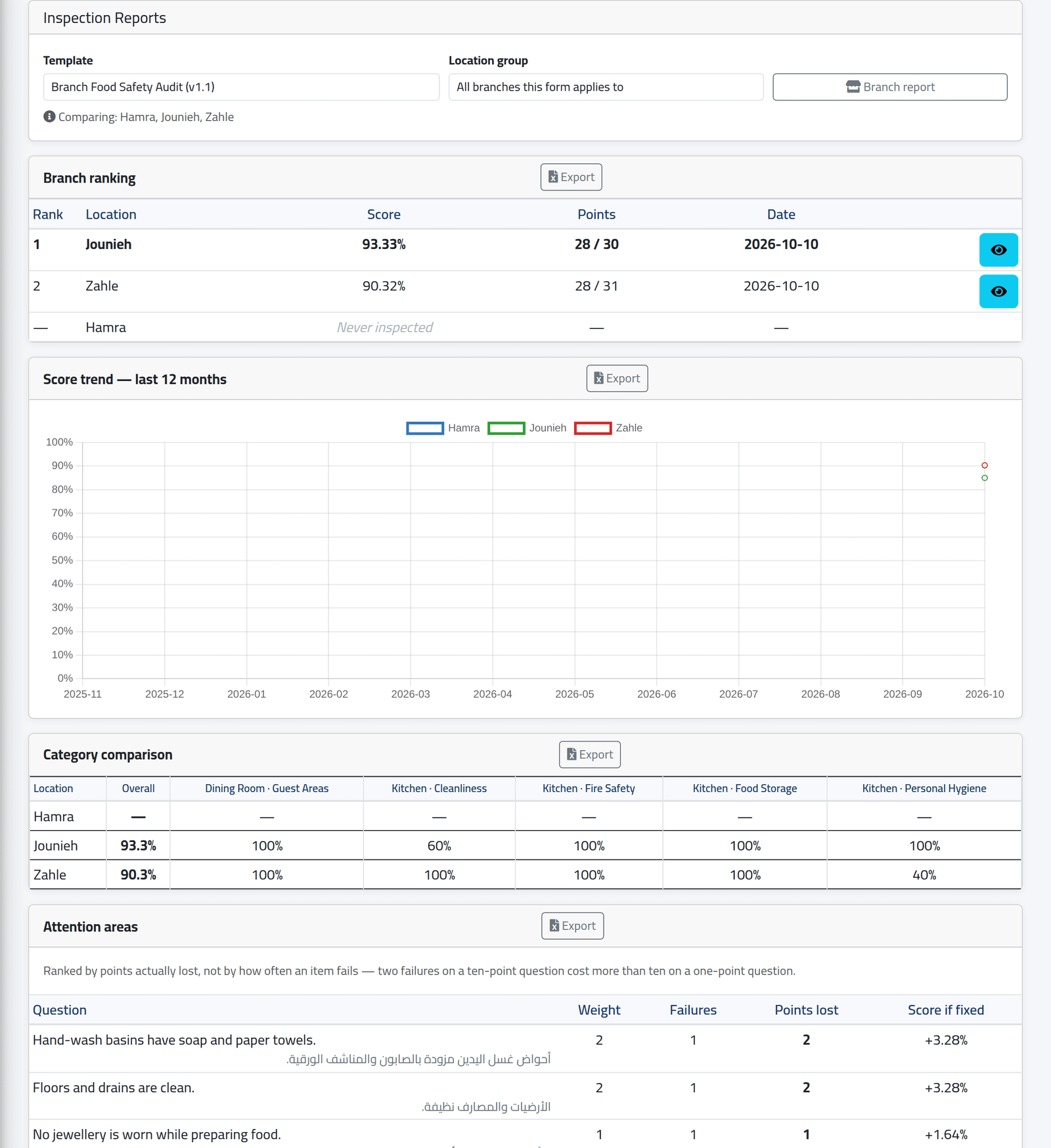1051x1148 pixels.
Task: Click the Rank column header
Action: (x=48, y=214)
